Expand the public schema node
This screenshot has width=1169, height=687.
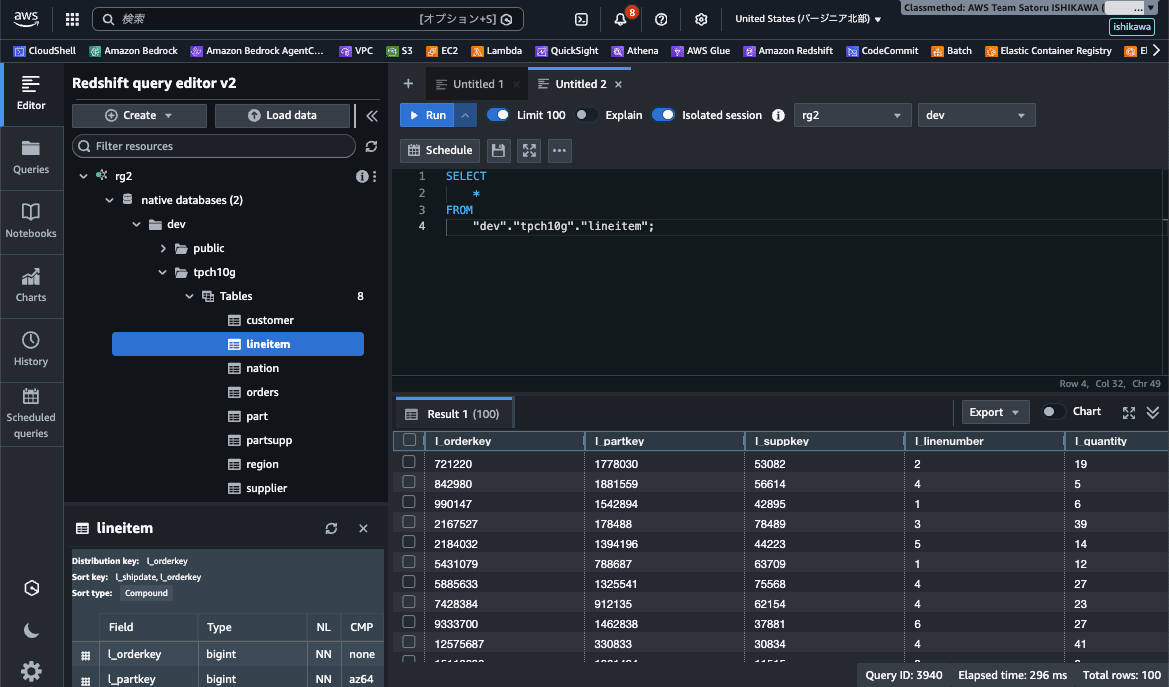click(163, 248)
